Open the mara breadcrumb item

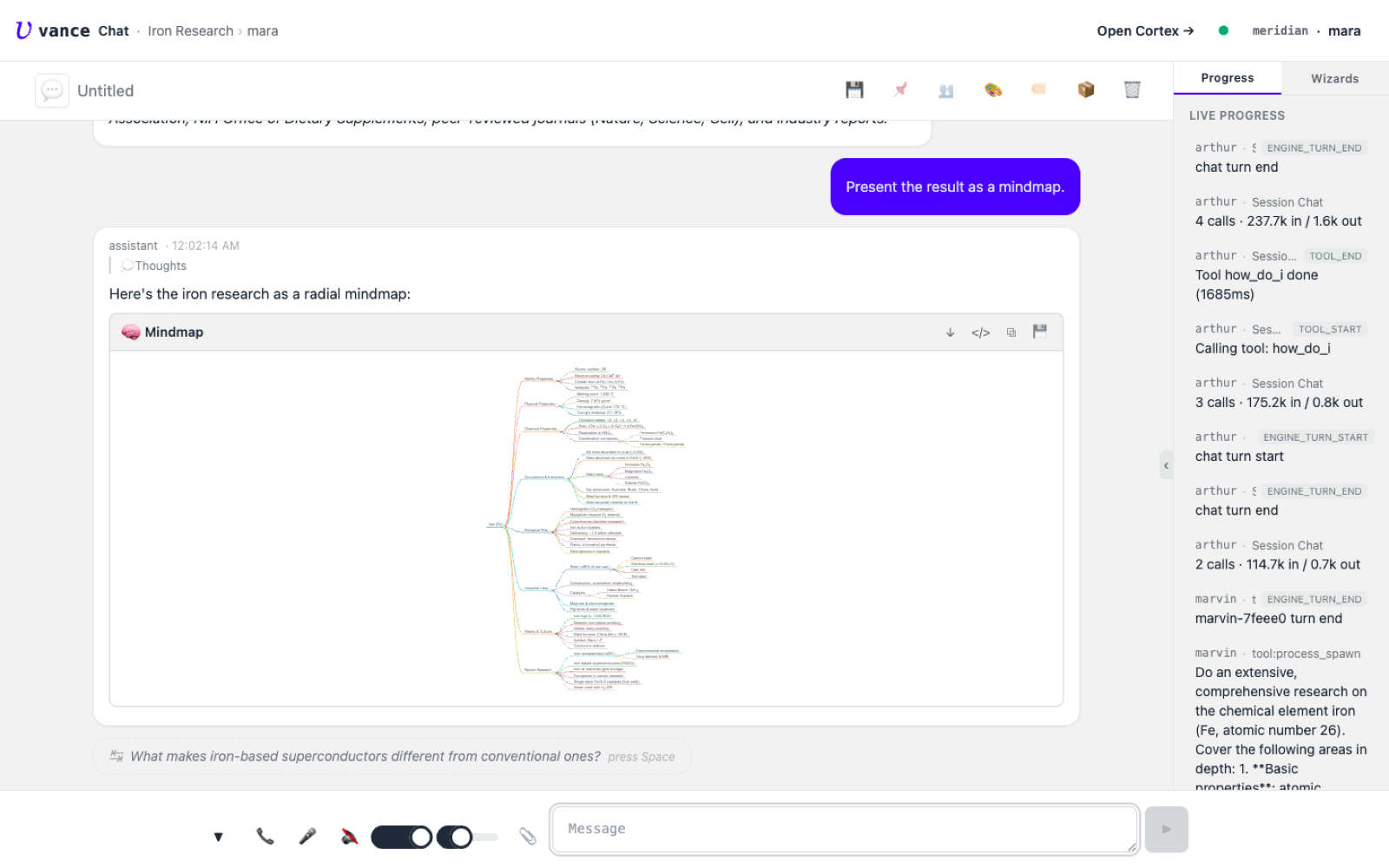coord(262,30)
